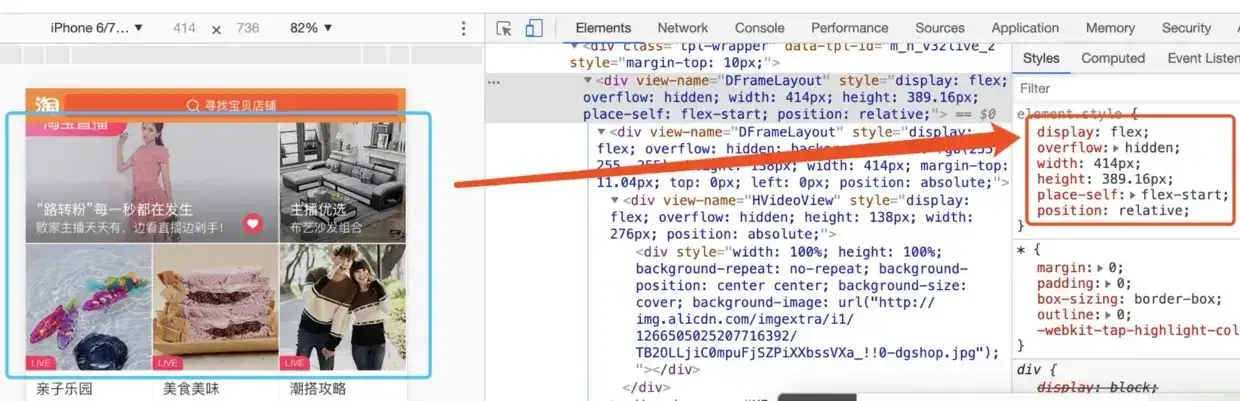Expand the margin shorthand triangle
Viewport: 1240px width, 401px height.
[1100, 268]
